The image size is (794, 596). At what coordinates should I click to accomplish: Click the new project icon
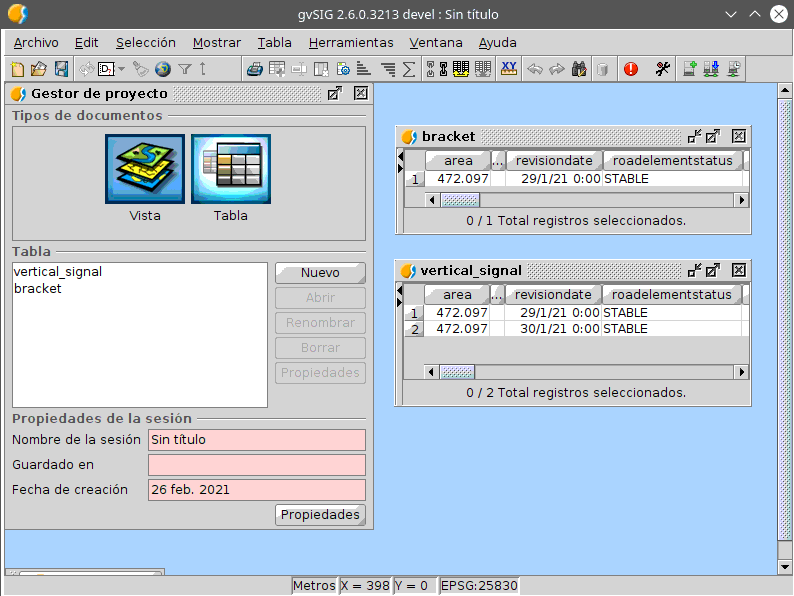[x=18, y=69]
